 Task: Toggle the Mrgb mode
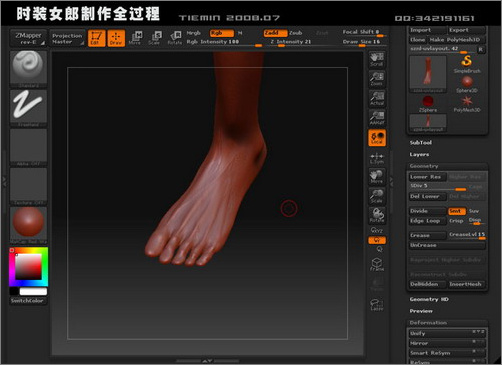pos(193,33)
